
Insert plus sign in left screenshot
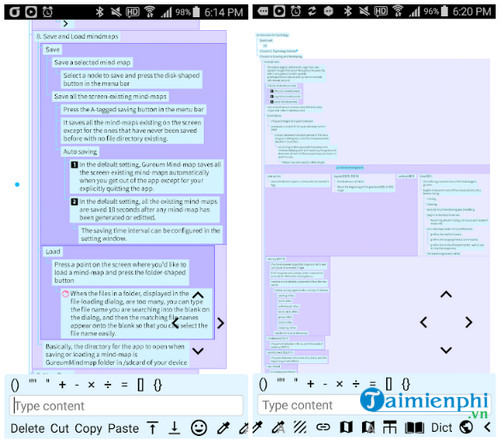point(62,385)
